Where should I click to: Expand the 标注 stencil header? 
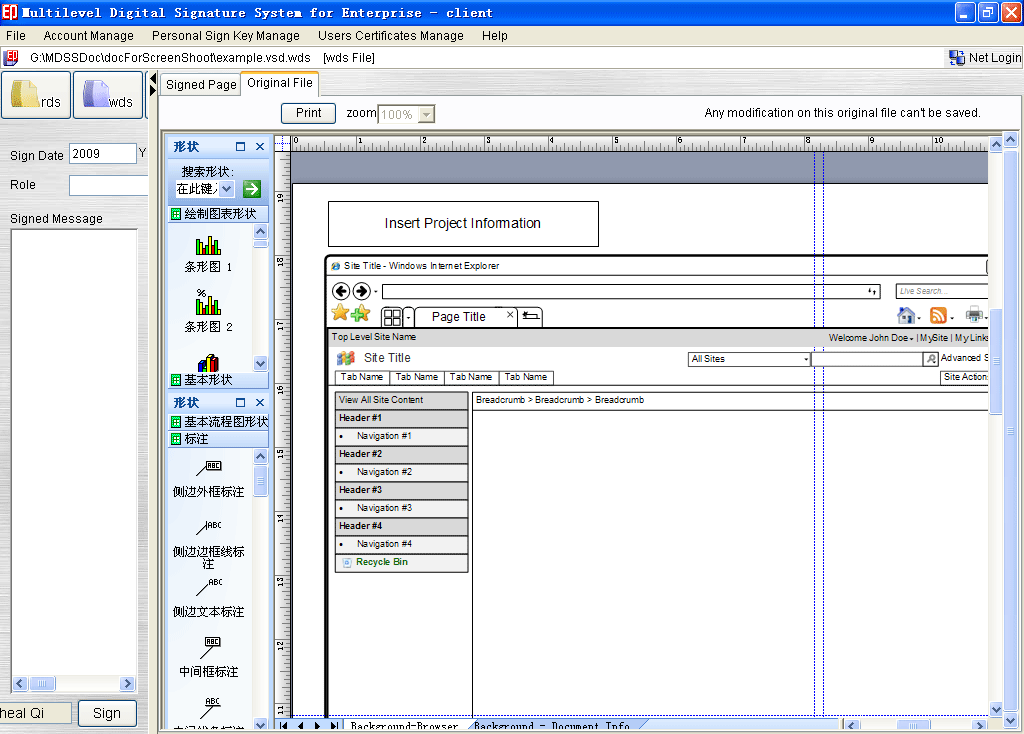click(218, 439)
